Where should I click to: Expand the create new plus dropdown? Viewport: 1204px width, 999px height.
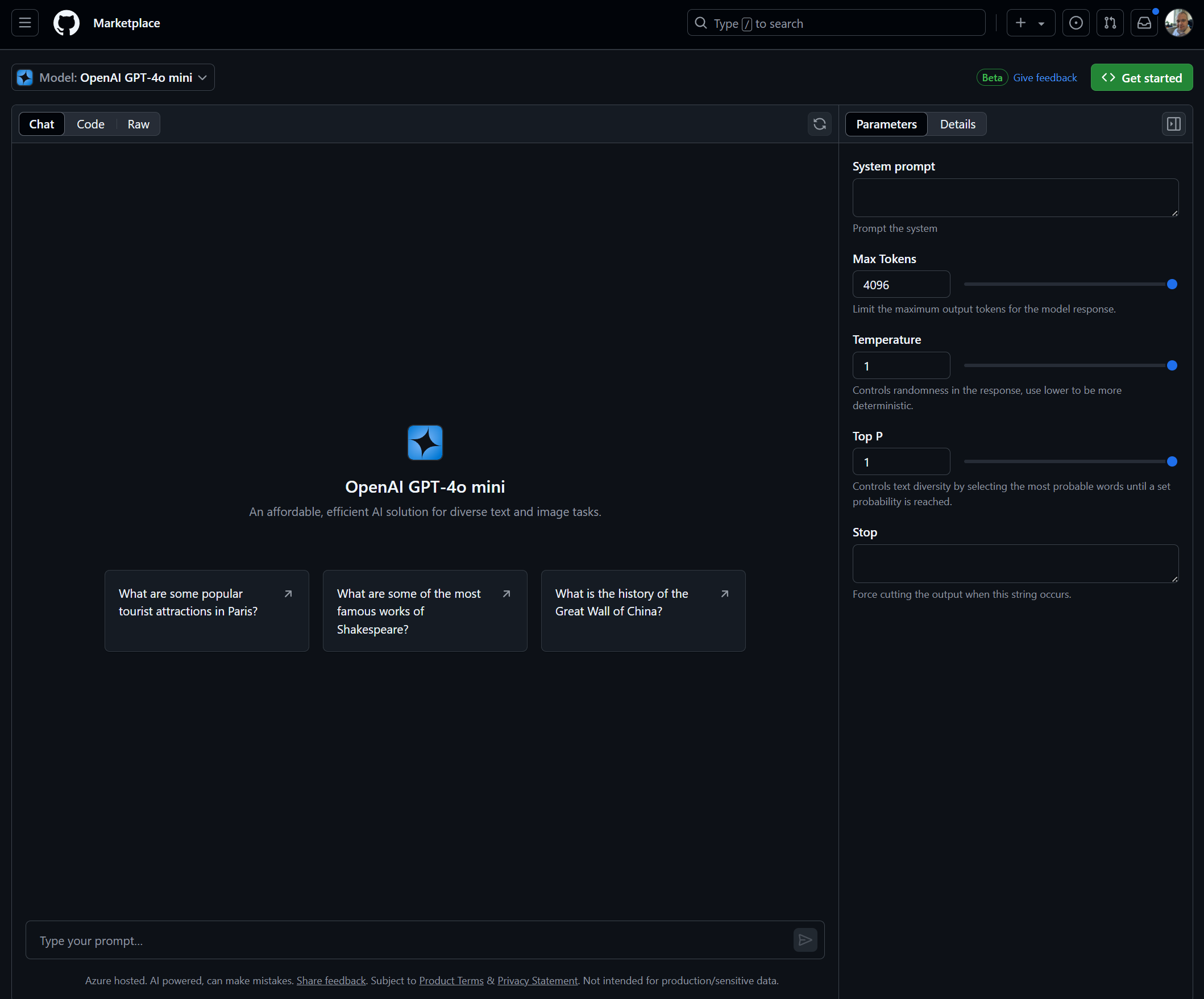(x=1030, y=23)
